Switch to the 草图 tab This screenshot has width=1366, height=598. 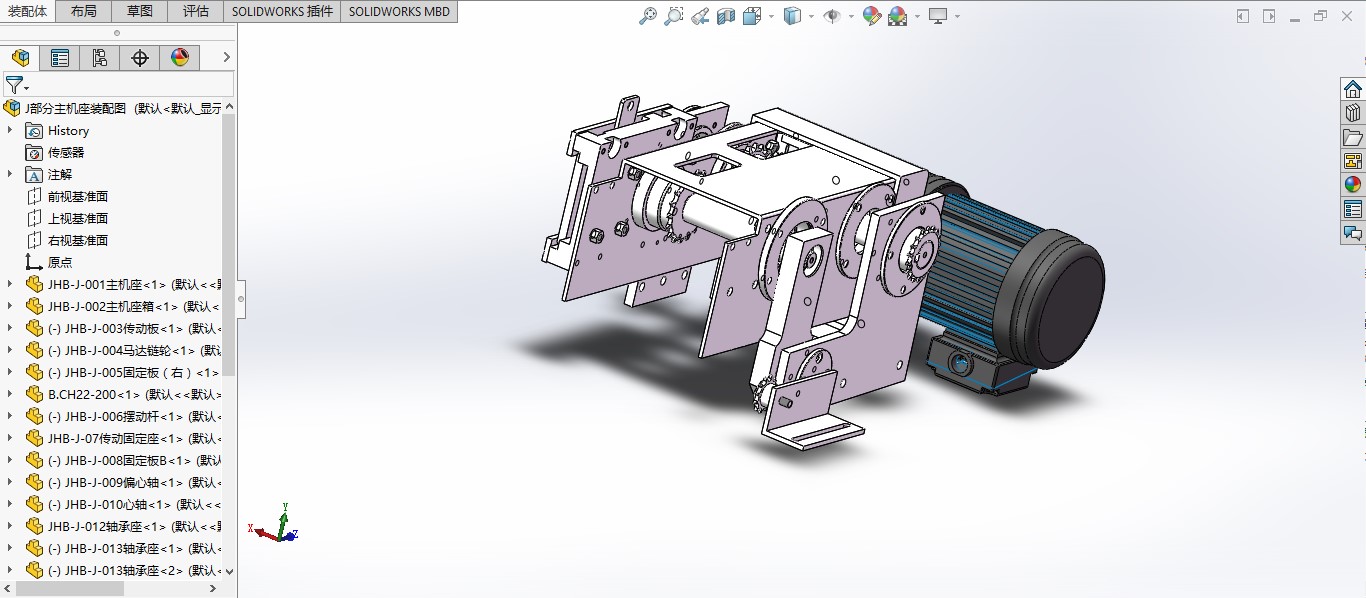click(140, 11)
